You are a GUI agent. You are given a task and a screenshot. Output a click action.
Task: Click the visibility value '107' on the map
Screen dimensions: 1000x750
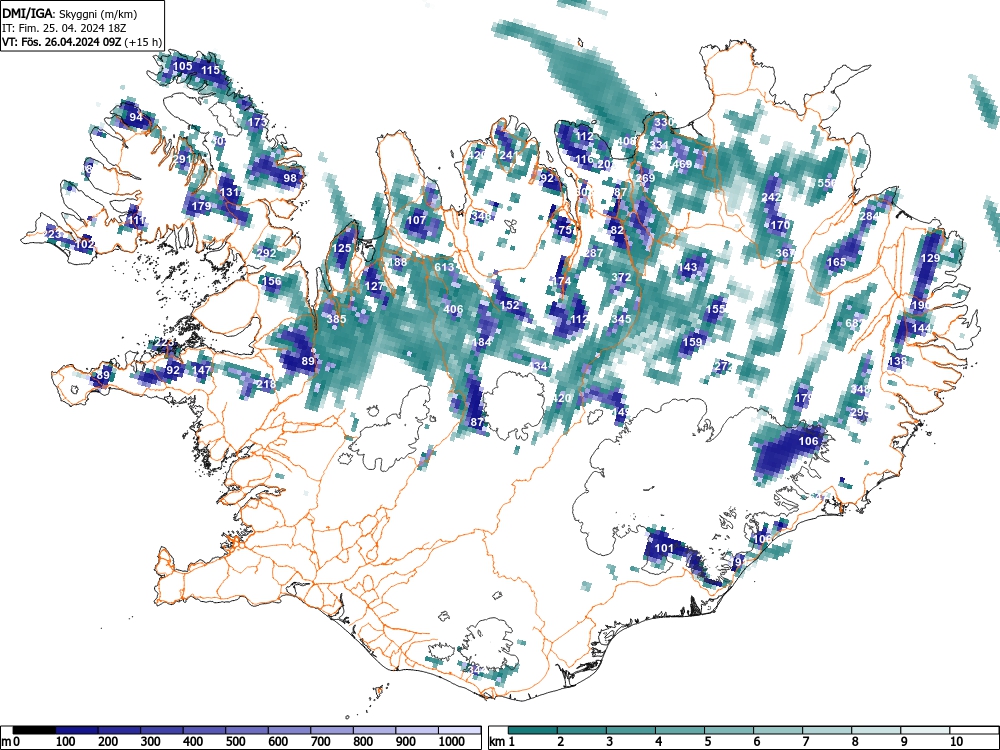click(416, 220)
